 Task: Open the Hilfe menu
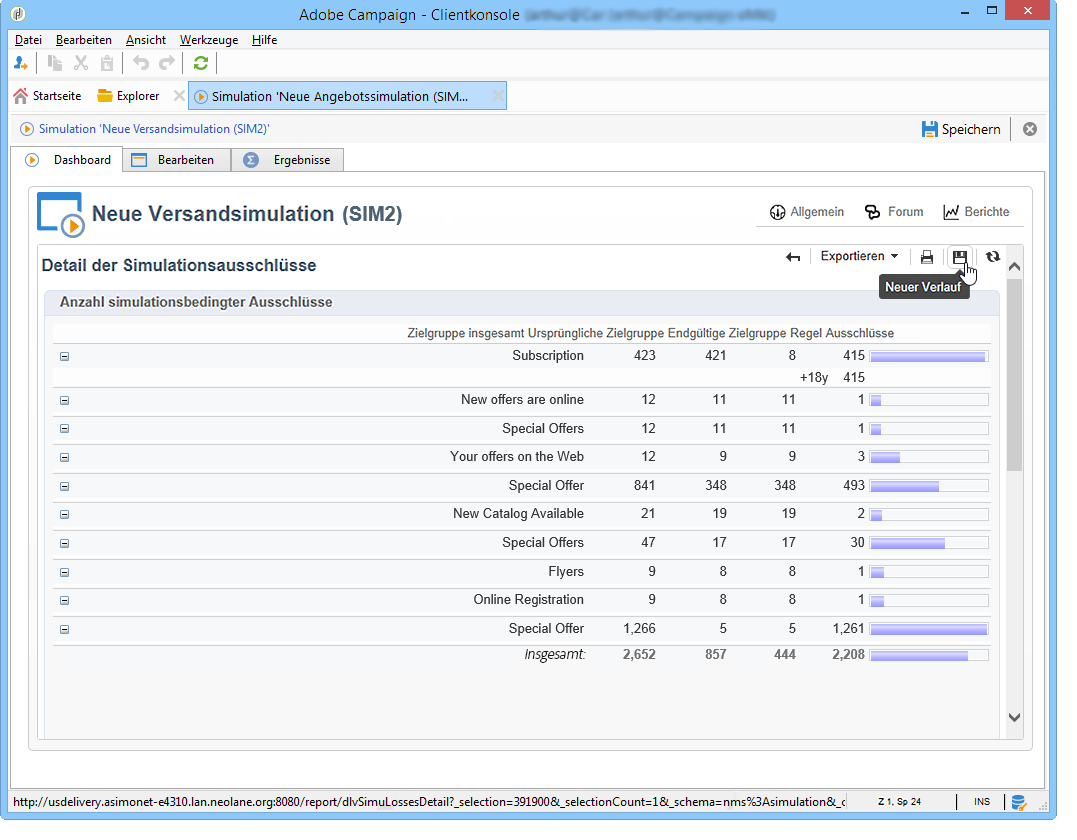point(264,40)
